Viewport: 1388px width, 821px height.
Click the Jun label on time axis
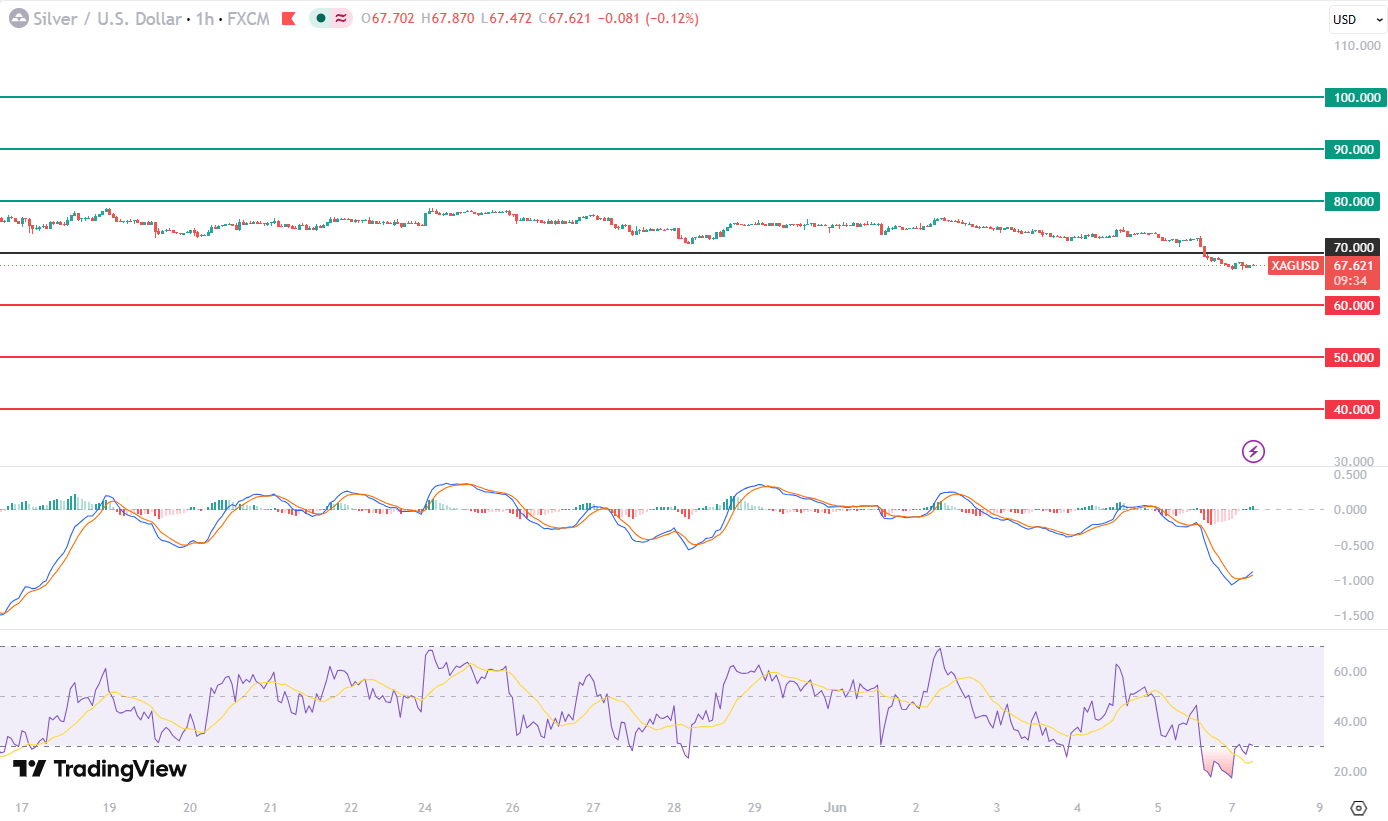click(833, 807)
